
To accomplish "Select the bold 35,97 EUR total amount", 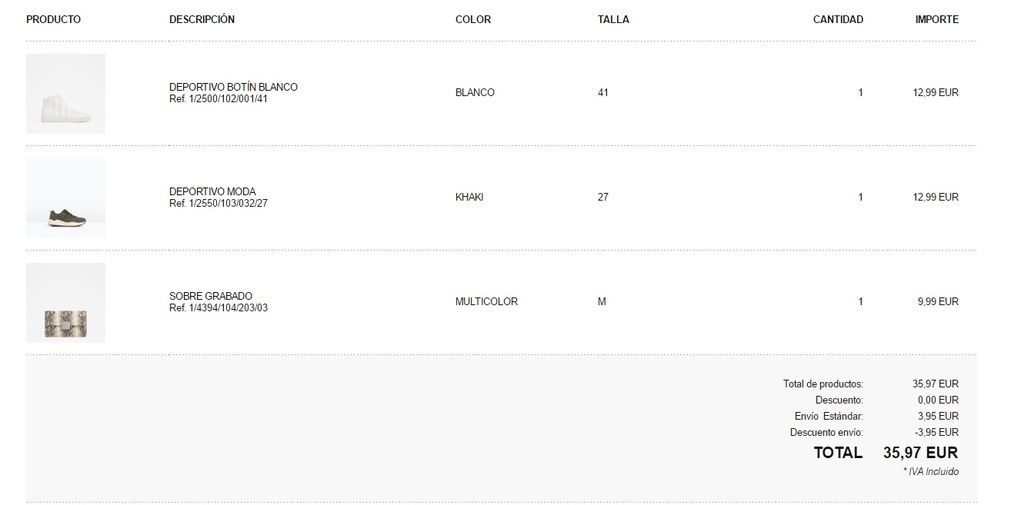I will click(x=920, y=453).
